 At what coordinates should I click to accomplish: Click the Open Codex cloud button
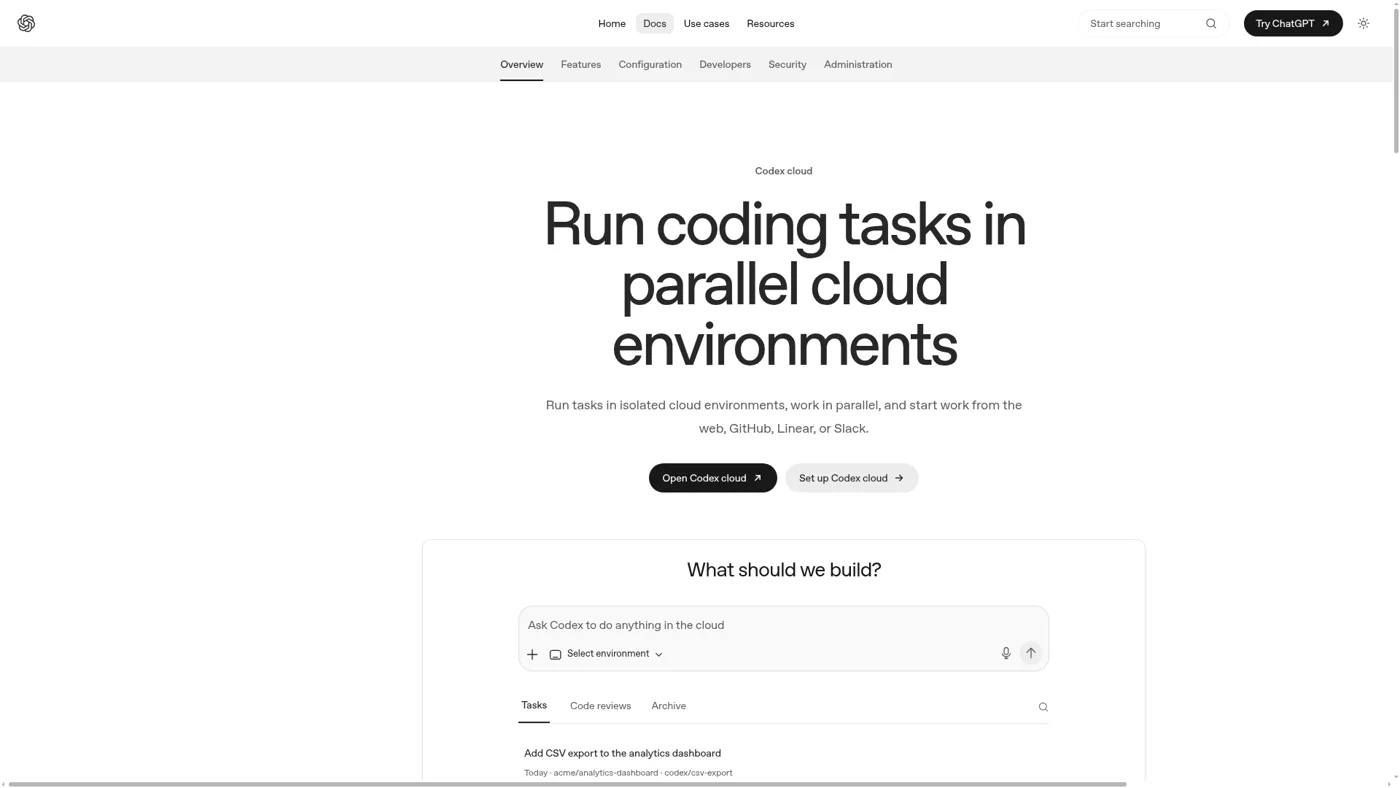tap(713, 478)
